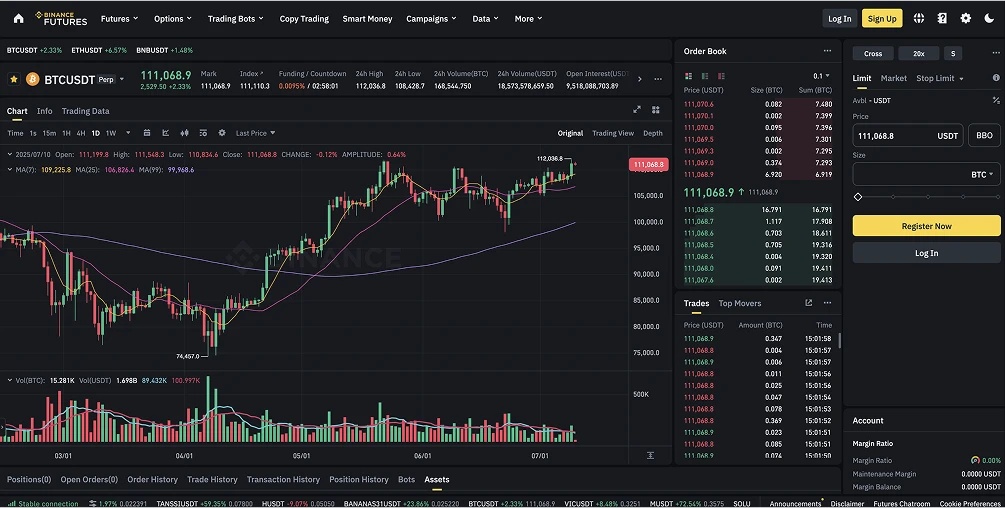Click the Cross margin mode button
1005x508 pixels.
(873, 53)
